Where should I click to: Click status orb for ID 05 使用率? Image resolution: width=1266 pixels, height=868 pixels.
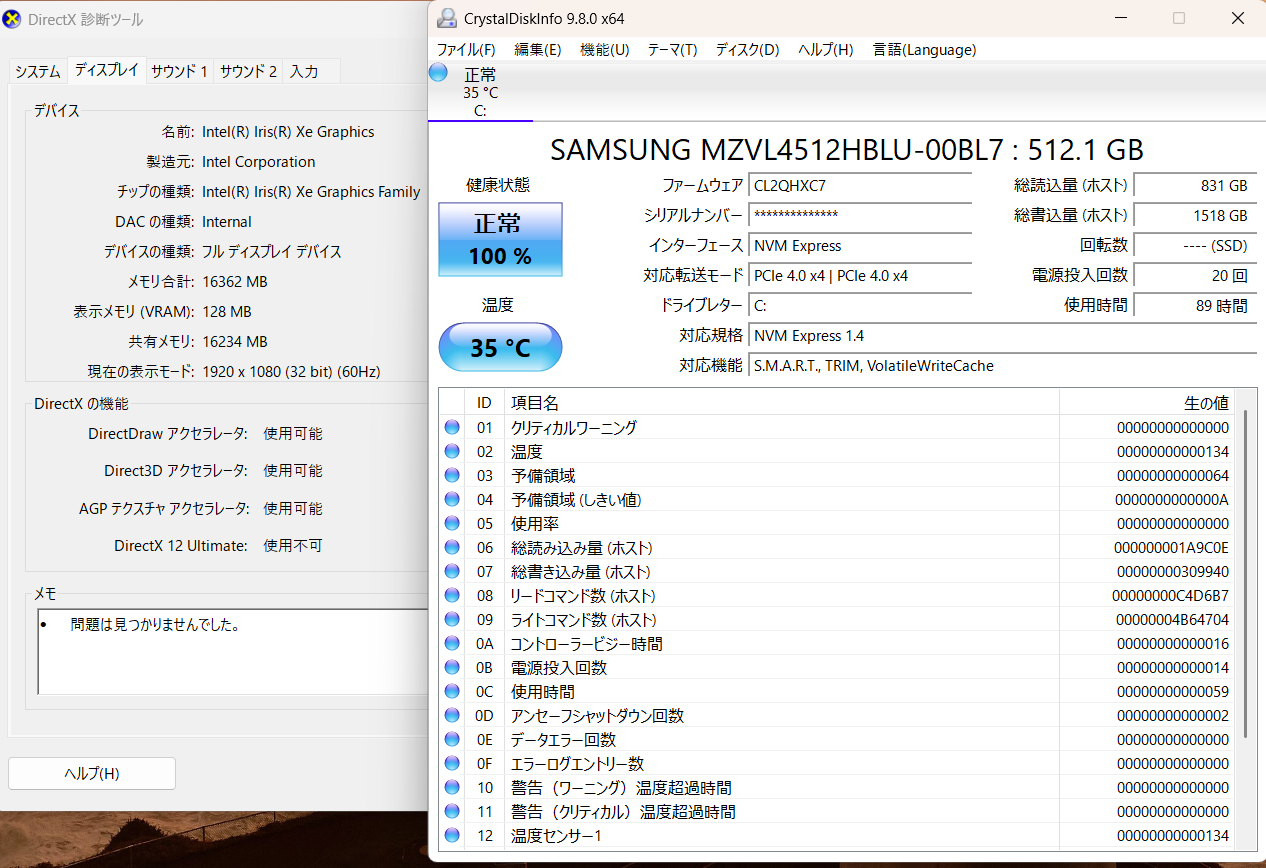click(x=452, y=523)
